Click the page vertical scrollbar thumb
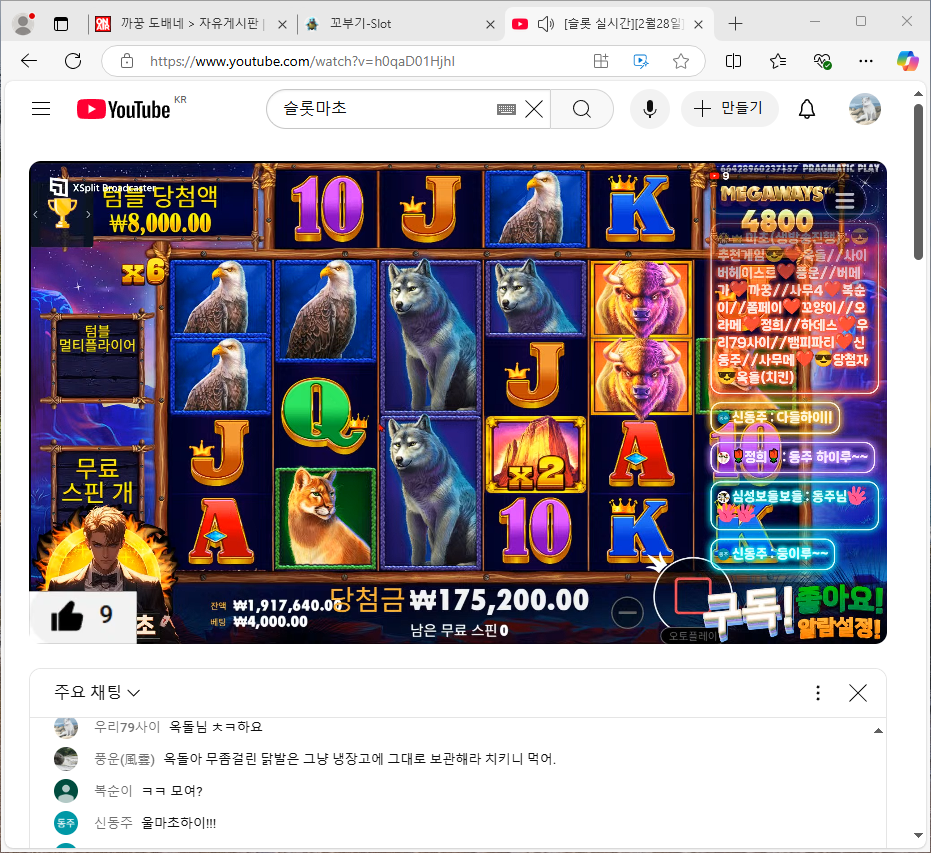Screen dimensions: 931x853 (918, 181)
